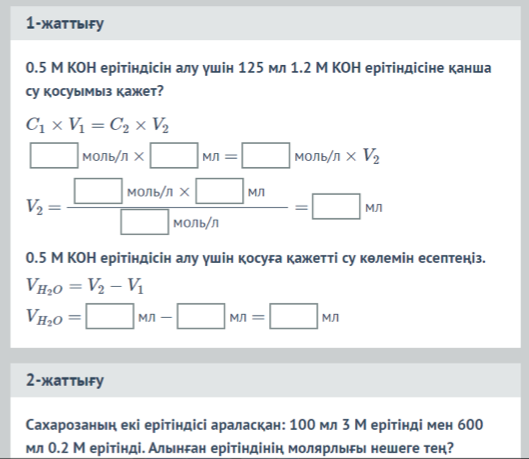Click the first numerator input box in V2 fraction
This screenshot has width=529, height=459.
(x=98, y=191)
